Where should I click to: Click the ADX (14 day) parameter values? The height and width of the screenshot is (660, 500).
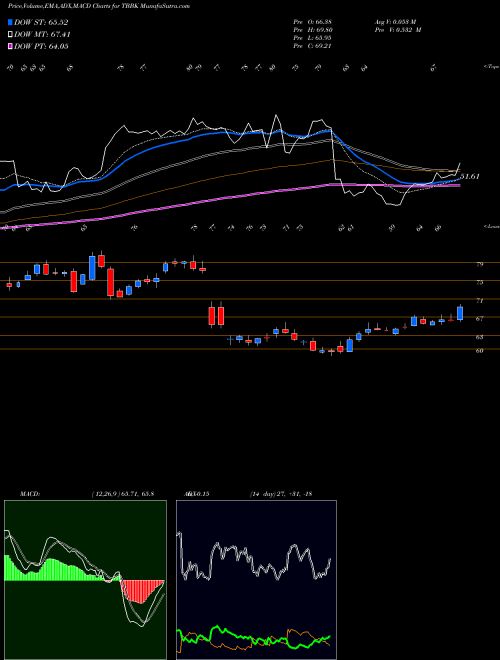click(280, 494)
